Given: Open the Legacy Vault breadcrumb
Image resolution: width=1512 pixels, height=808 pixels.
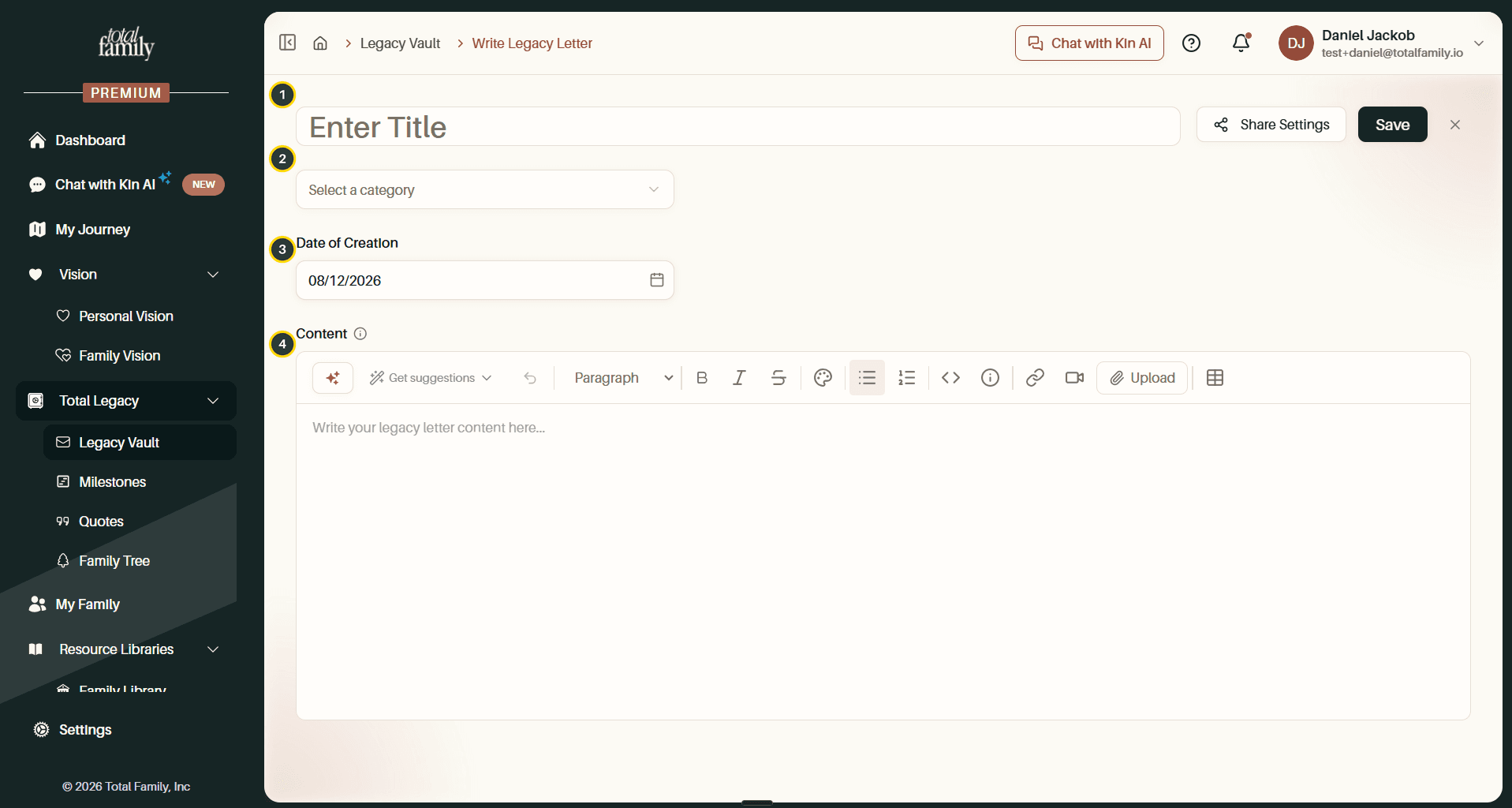Looking at the screenshot, I should coord(400,43).
